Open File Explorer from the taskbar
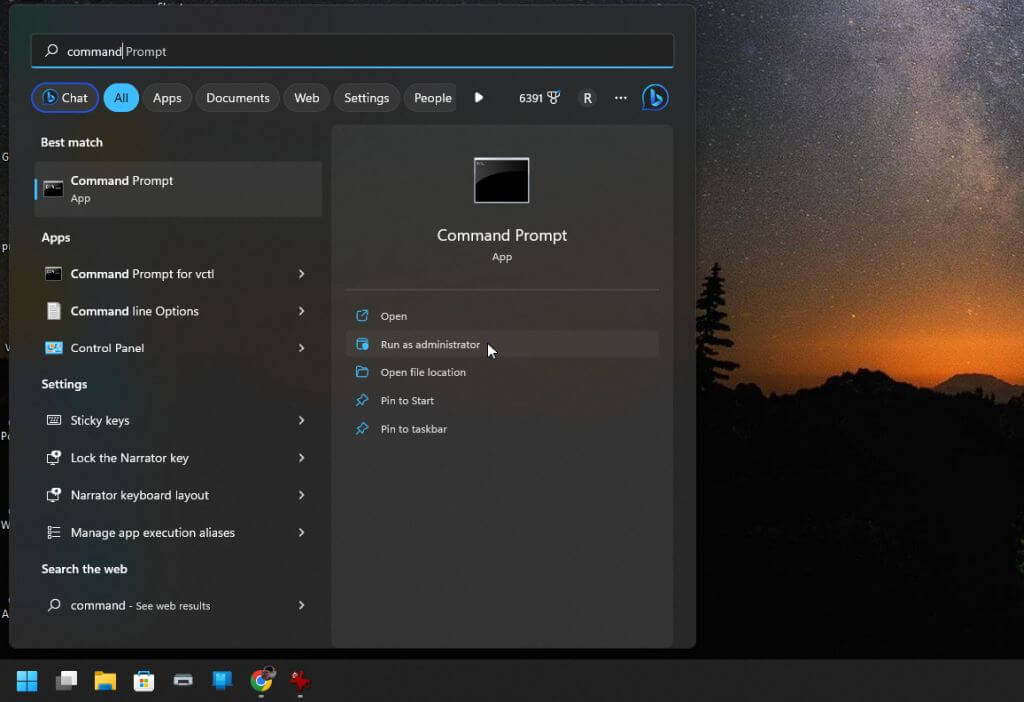Viewport: 1024px width, 702px height. click(105, 681)
